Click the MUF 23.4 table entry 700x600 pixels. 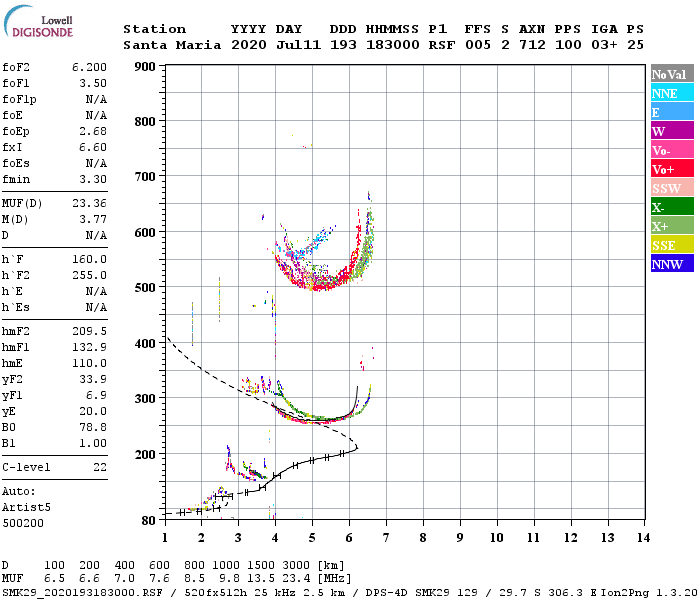[296, 579]
